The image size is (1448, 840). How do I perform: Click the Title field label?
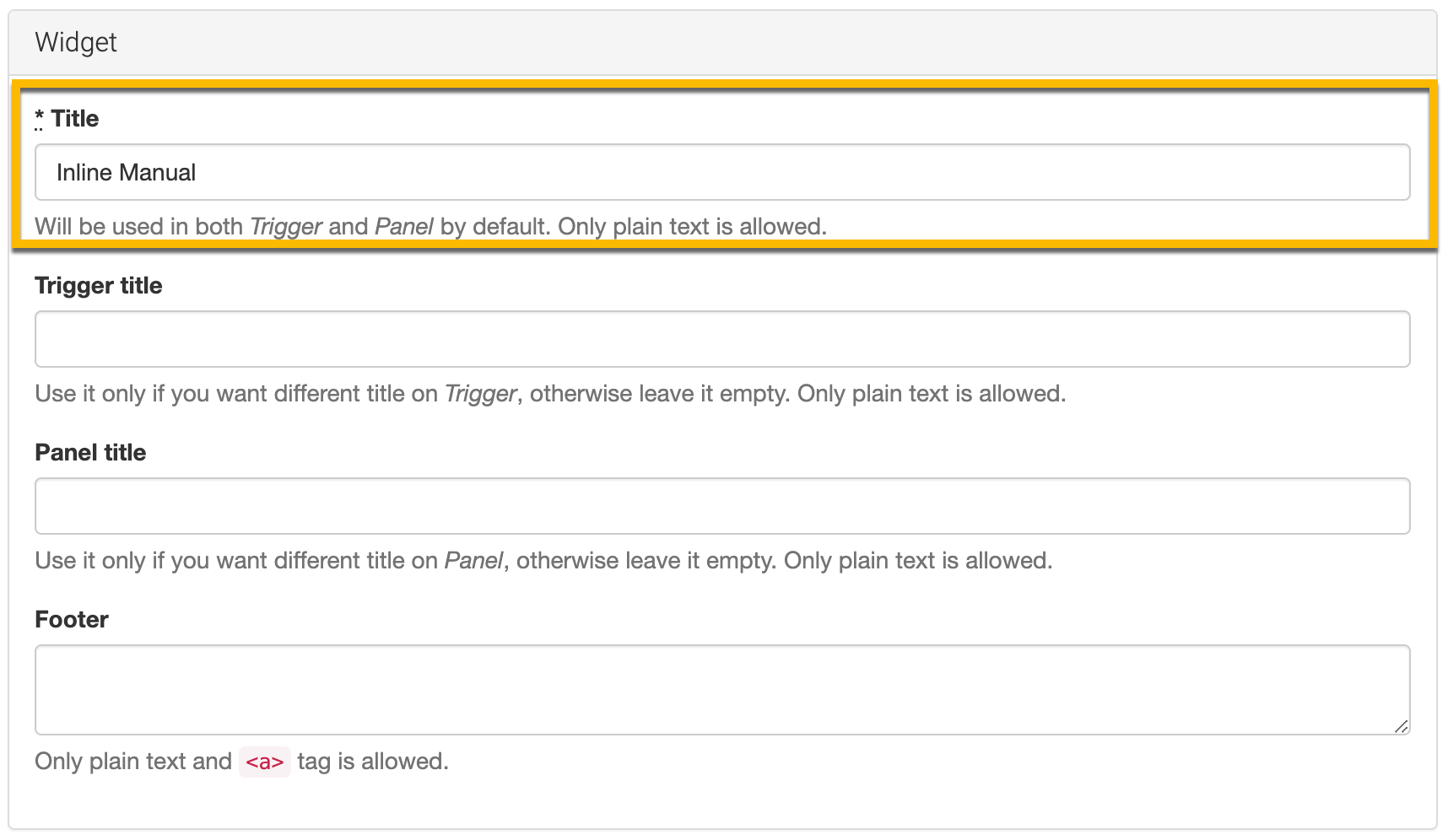pyautogui.click(x=75, y=119)
